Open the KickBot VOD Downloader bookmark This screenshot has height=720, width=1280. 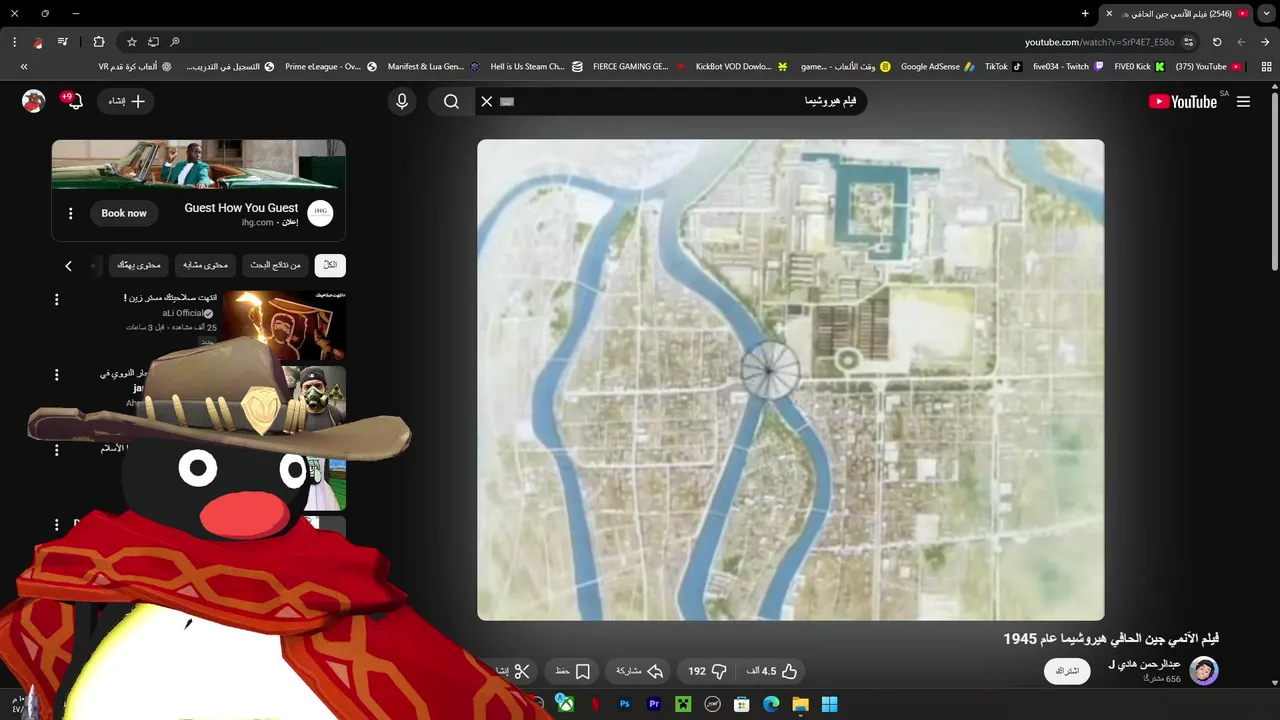tap(741, 67)
